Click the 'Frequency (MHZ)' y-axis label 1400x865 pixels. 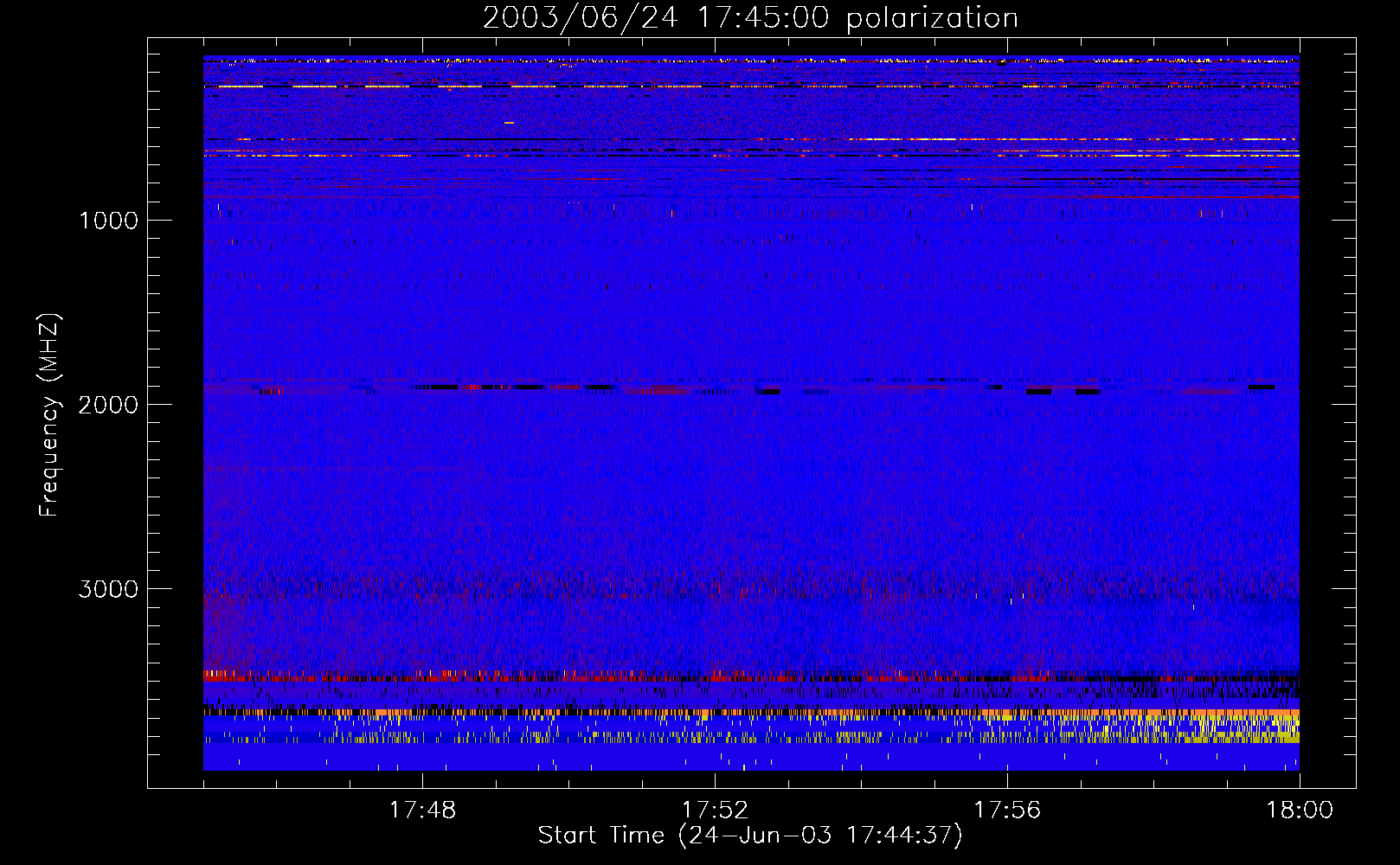[49, 415]
